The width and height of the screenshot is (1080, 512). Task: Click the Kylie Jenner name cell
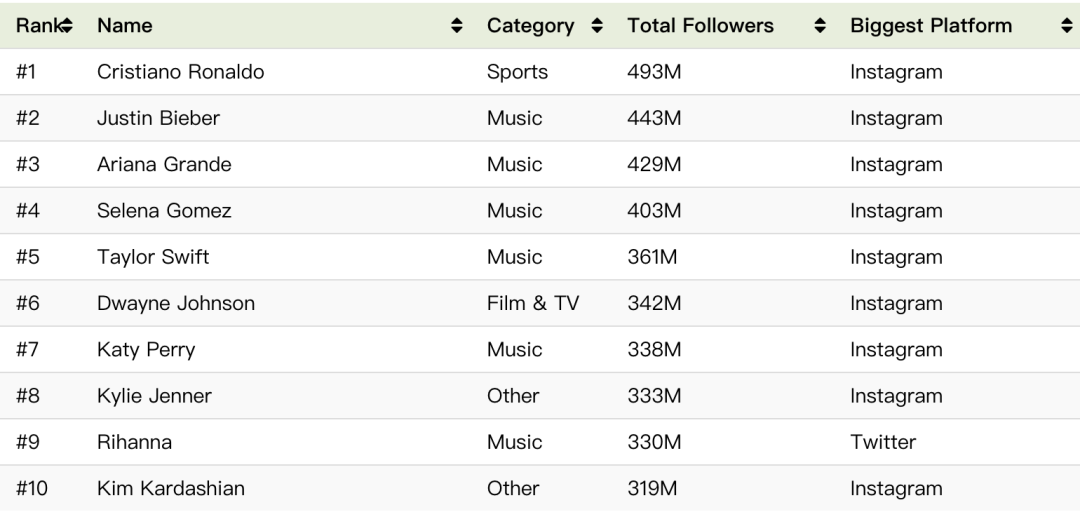154,396
